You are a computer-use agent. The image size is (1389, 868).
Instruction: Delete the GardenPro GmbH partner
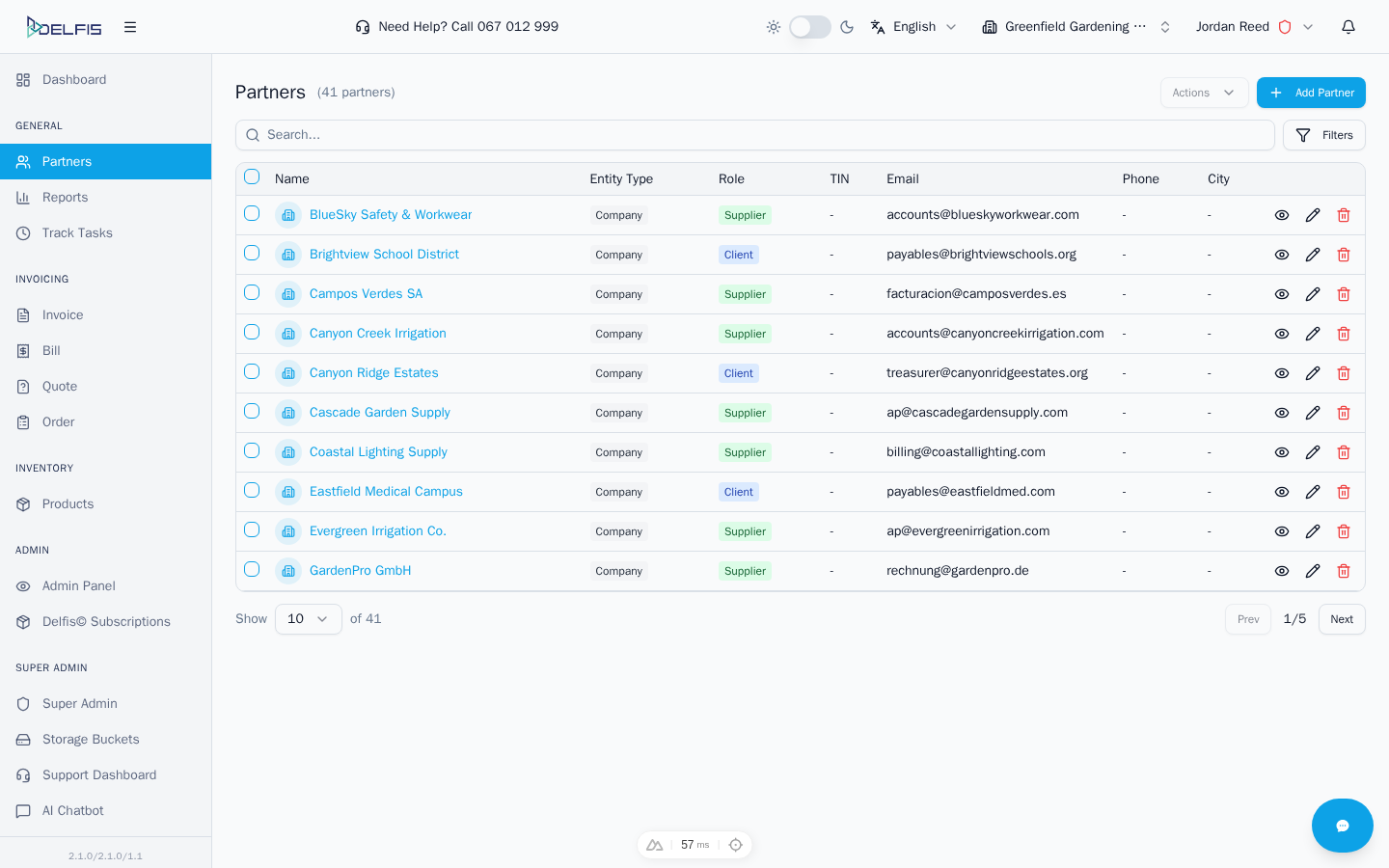click(x=1344, y=571)
